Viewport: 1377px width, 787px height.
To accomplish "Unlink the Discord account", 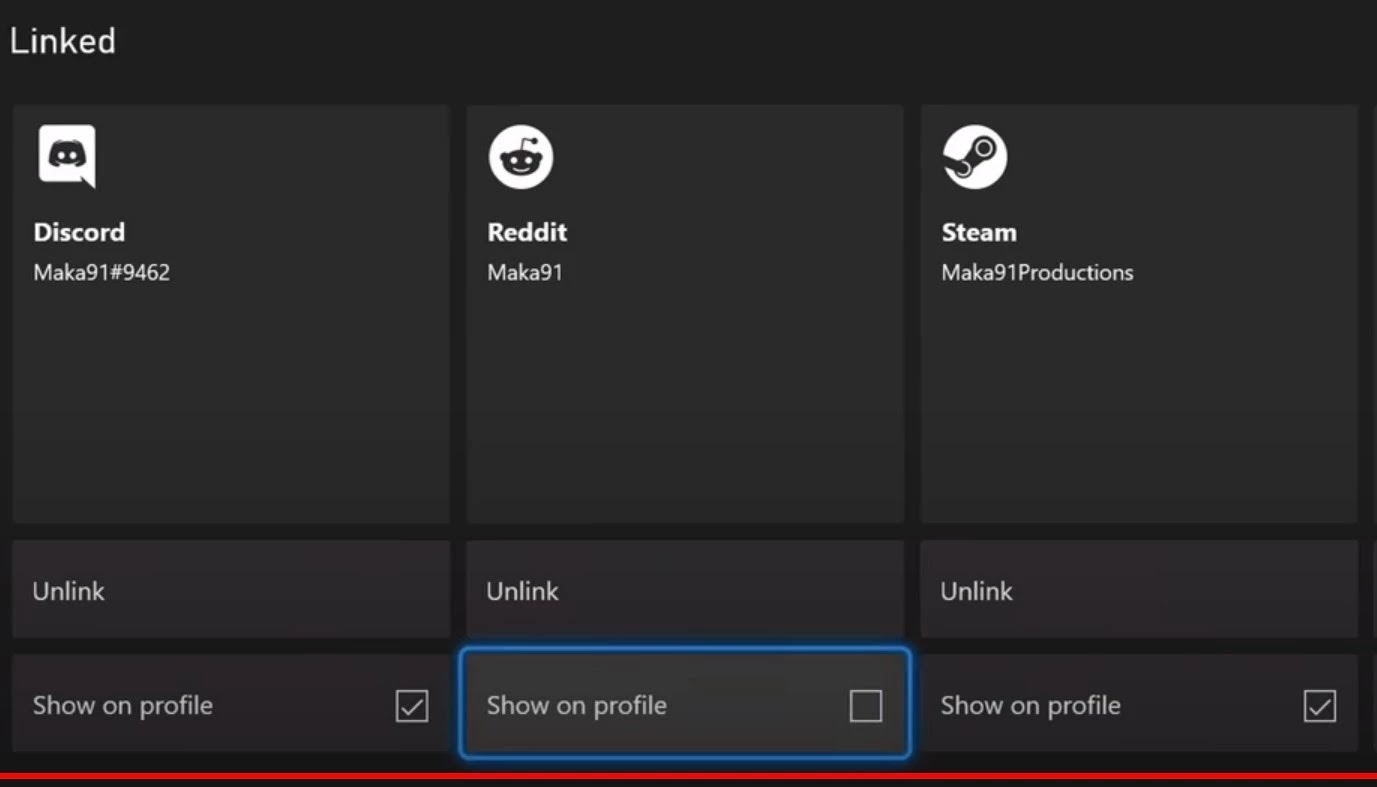I will click(231, 590).
